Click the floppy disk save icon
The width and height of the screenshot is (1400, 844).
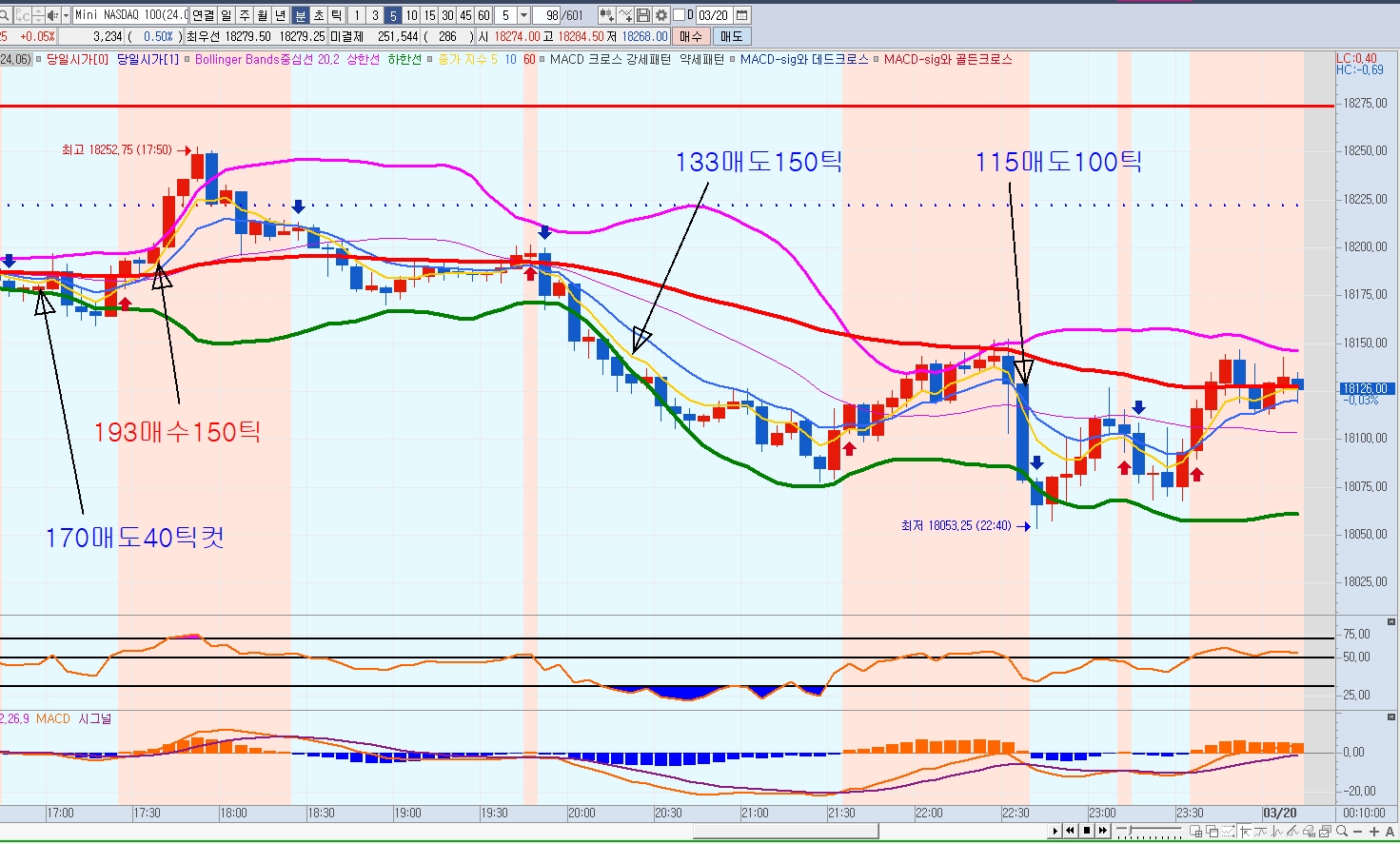coord(643,15)
